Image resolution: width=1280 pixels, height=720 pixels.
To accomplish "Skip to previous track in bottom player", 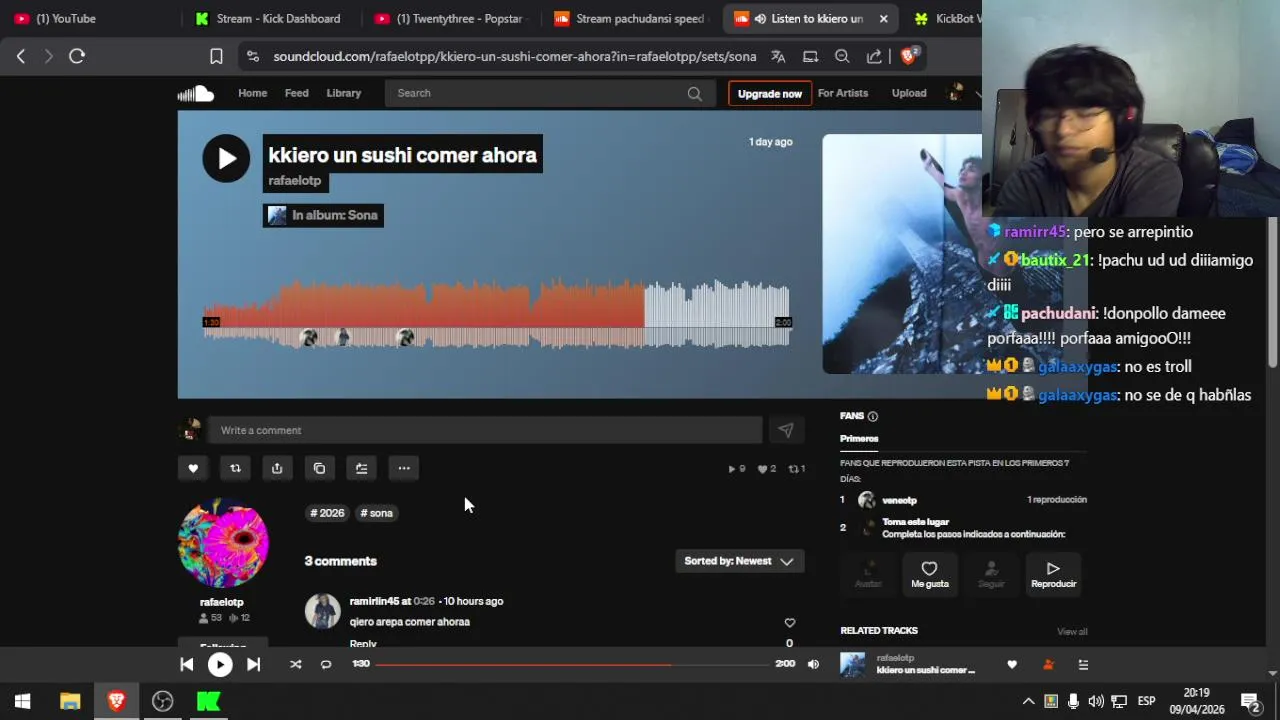I will [186, 664].
